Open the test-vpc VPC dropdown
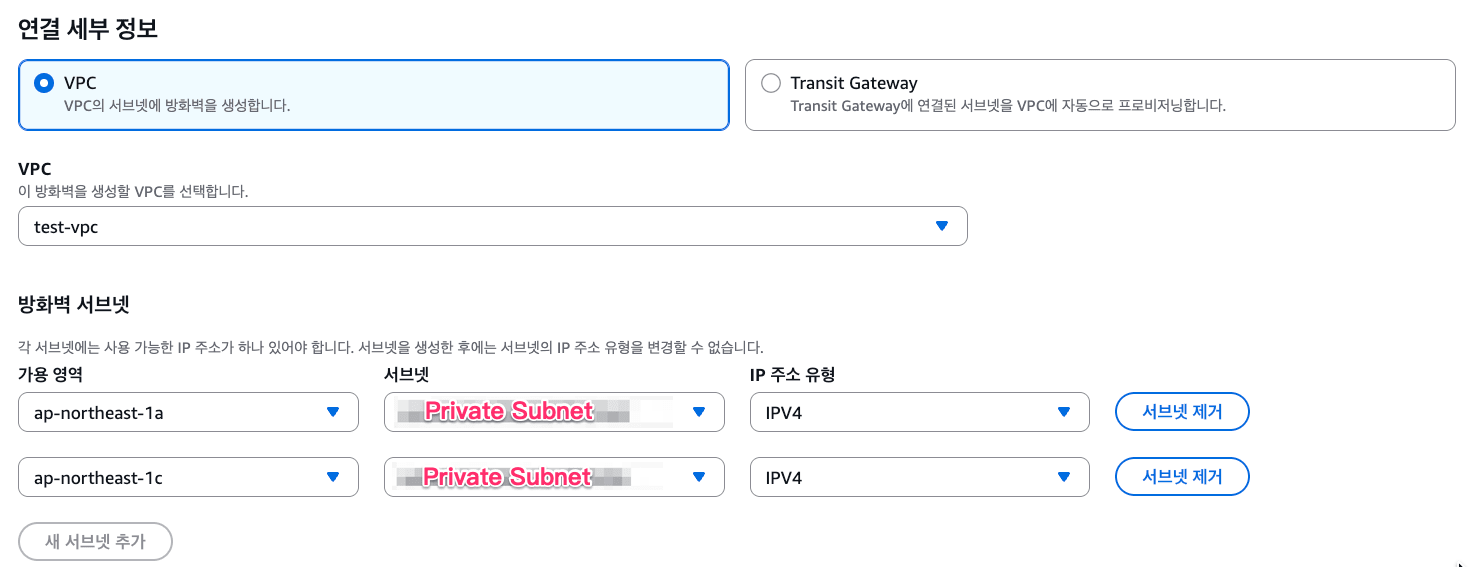This screenshot has width=1469, height=567. 492,227
